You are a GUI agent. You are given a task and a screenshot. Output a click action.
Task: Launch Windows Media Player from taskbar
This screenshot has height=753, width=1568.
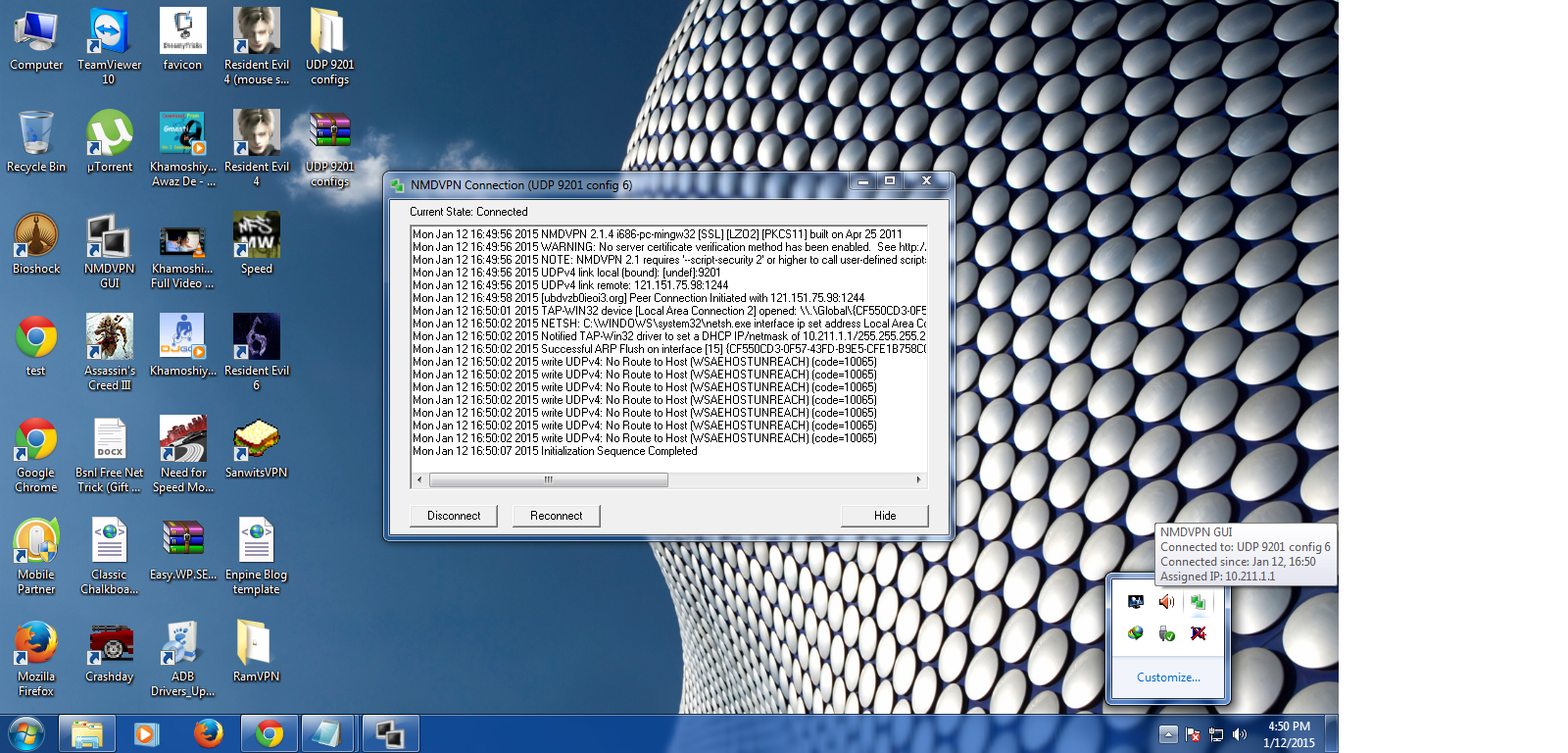(147, 734)
